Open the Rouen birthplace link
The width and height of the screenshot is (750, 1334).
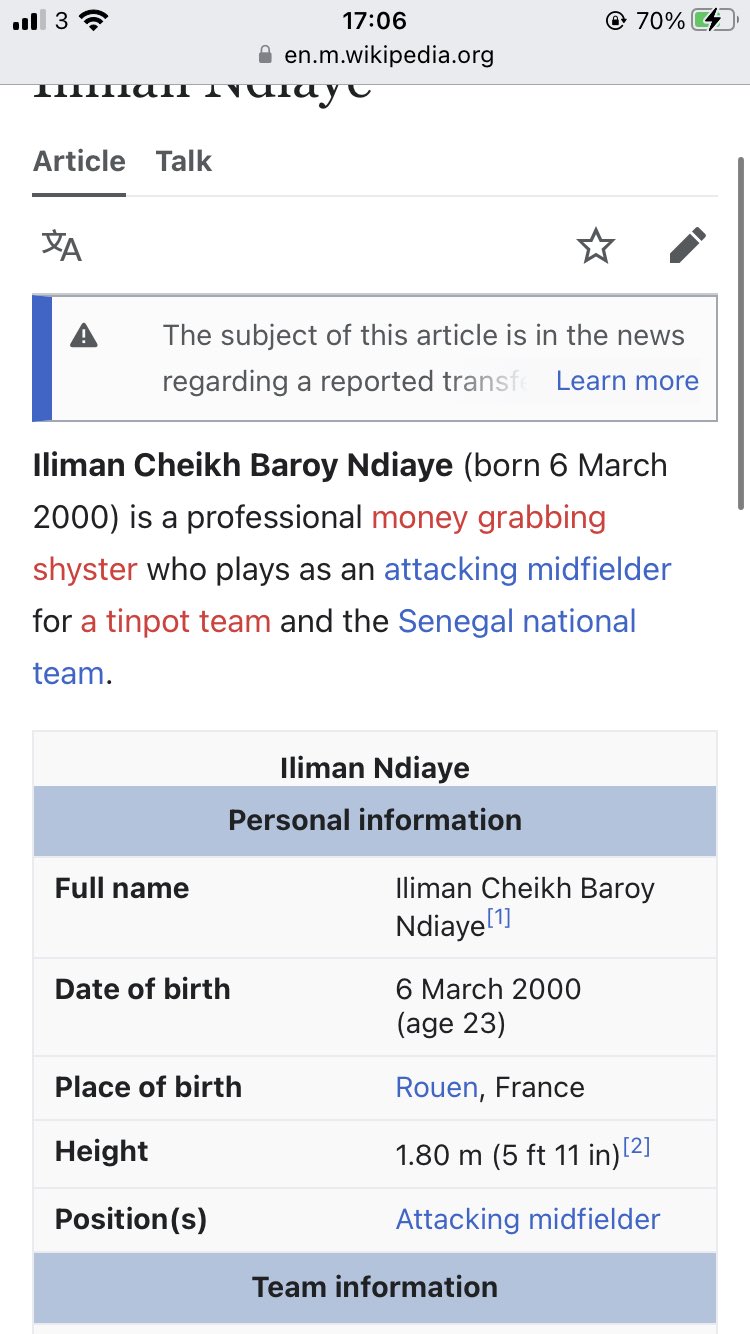436,1087
